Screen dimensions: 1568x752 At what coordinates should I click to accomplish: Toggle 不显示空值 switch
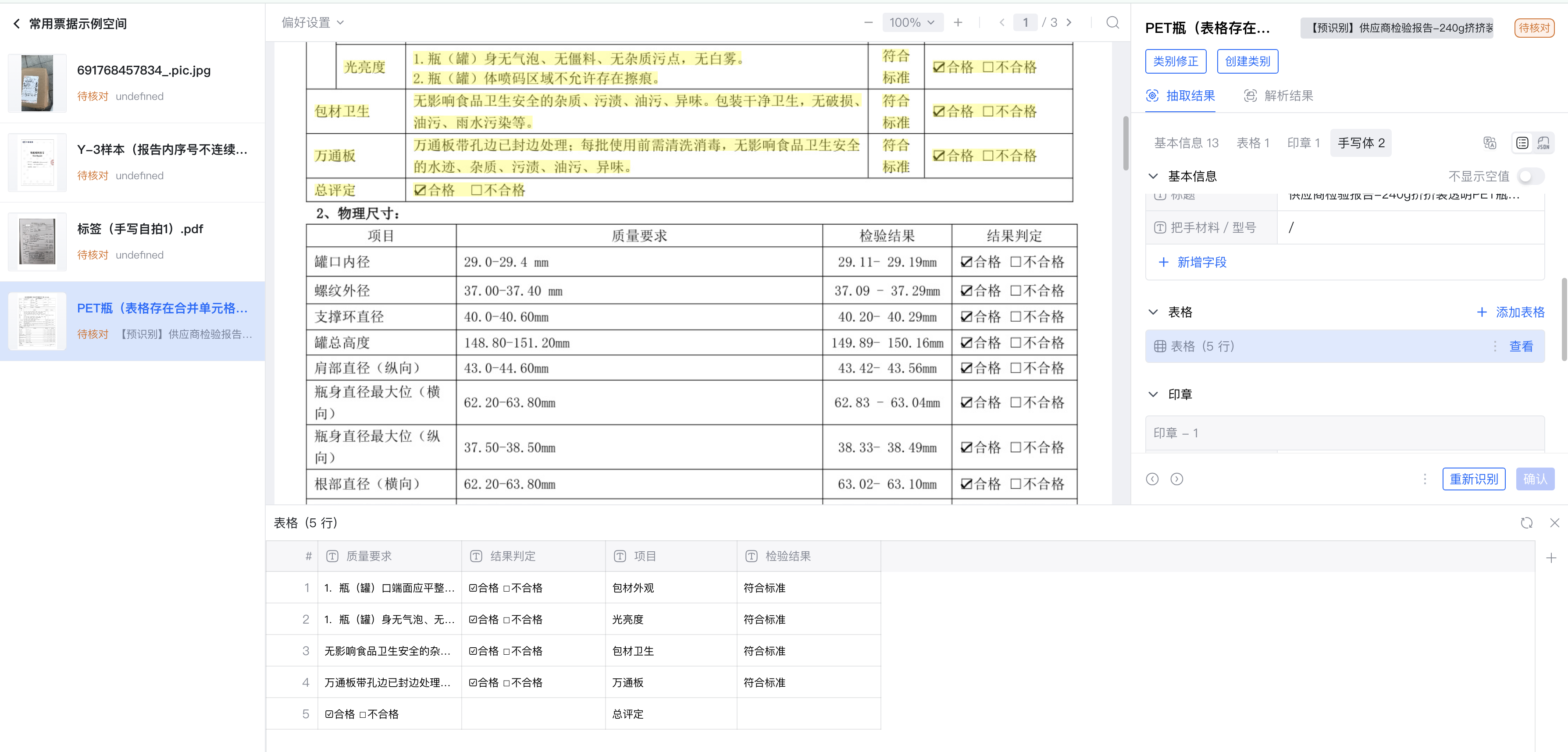1530,177
